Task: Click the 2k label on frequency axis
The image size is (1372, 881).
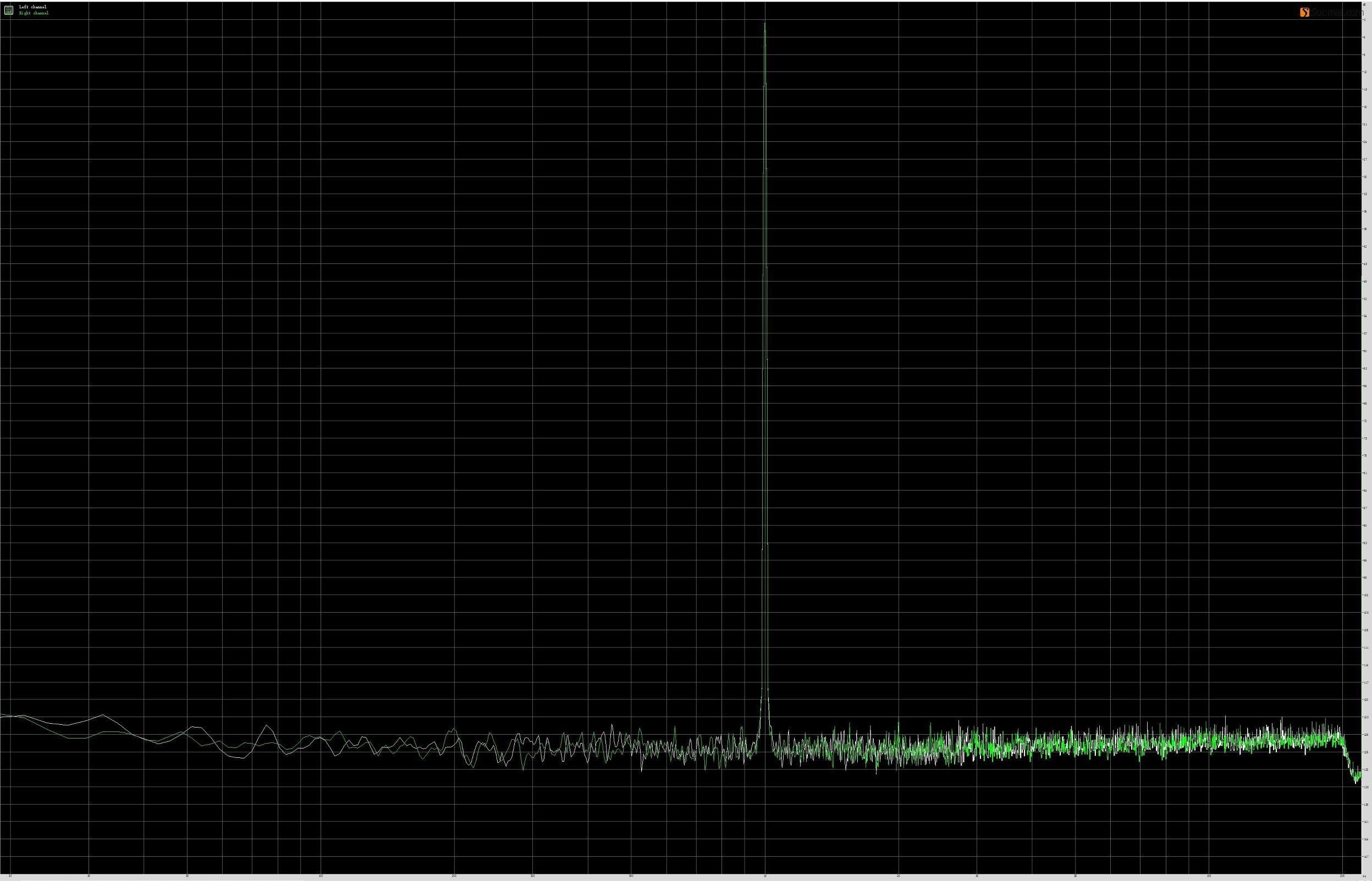Action: pos(899,876)
